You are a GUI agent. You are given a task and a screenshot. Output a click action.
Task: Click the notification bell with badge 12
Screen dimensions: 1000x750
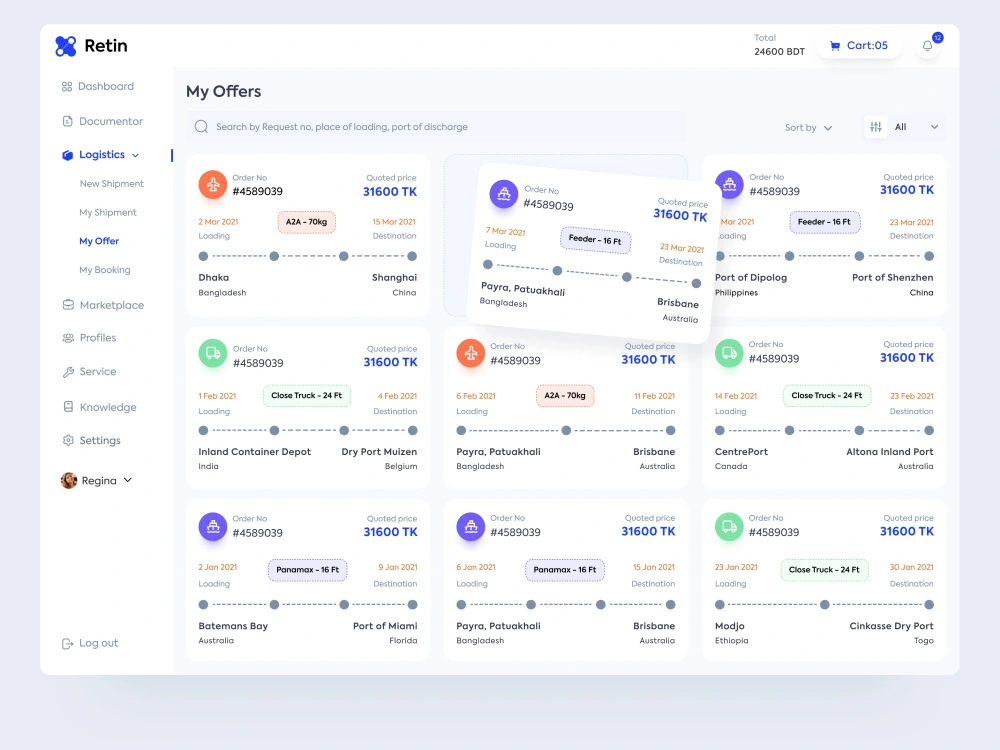[x=926, y=45]
